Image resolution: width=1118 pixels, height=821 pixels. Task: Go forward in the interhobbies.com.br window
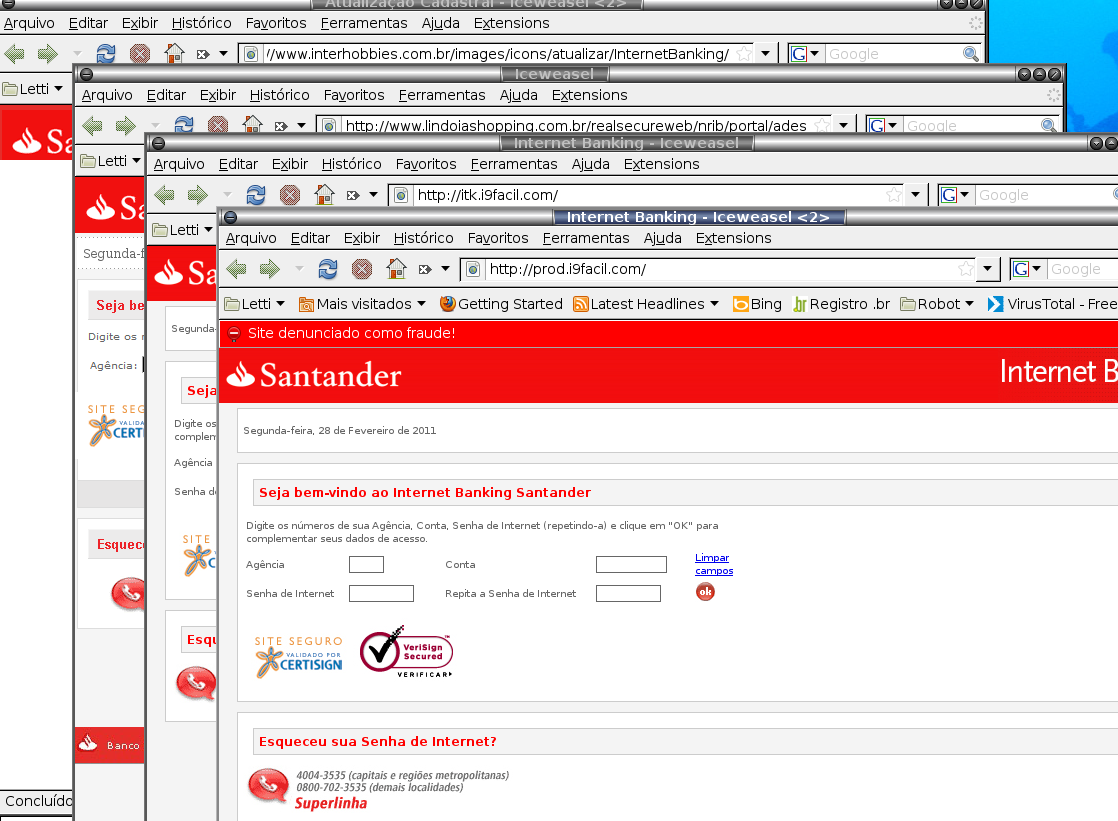[48, 53]
